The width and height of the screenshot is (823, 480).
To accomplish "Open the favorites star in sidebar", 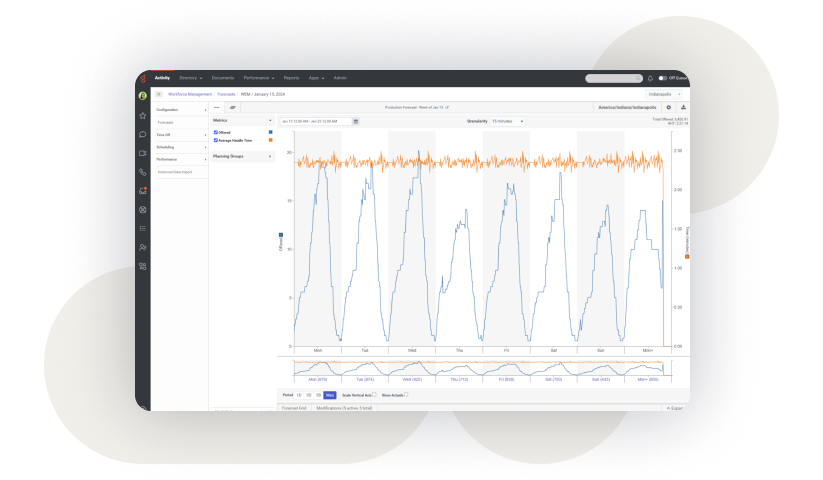I will (142, 115).
